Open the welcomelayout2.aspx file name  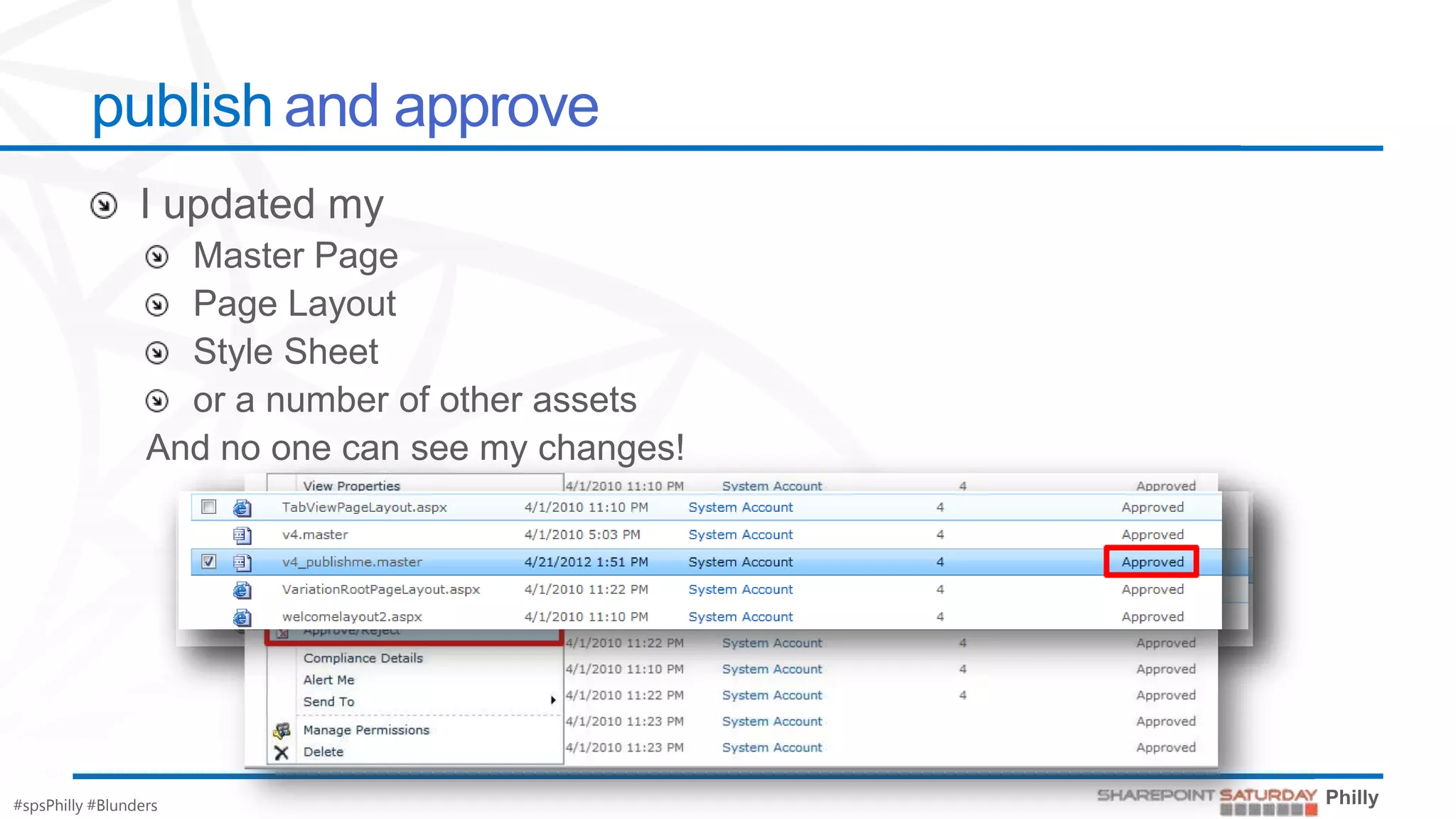[352, 617]
